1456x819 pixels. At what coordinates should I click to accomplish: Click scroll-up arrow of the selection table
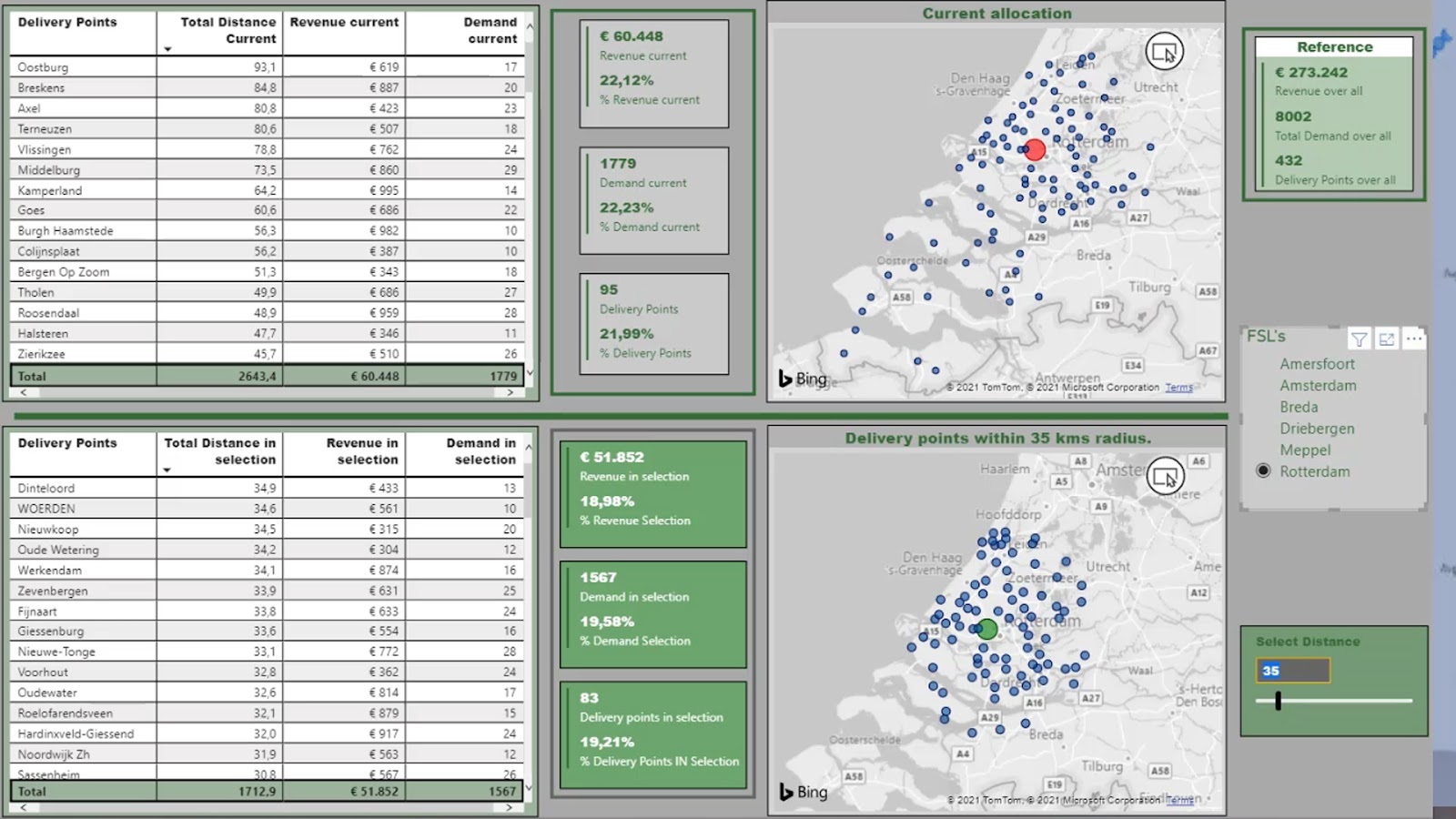tap(529, 448)
